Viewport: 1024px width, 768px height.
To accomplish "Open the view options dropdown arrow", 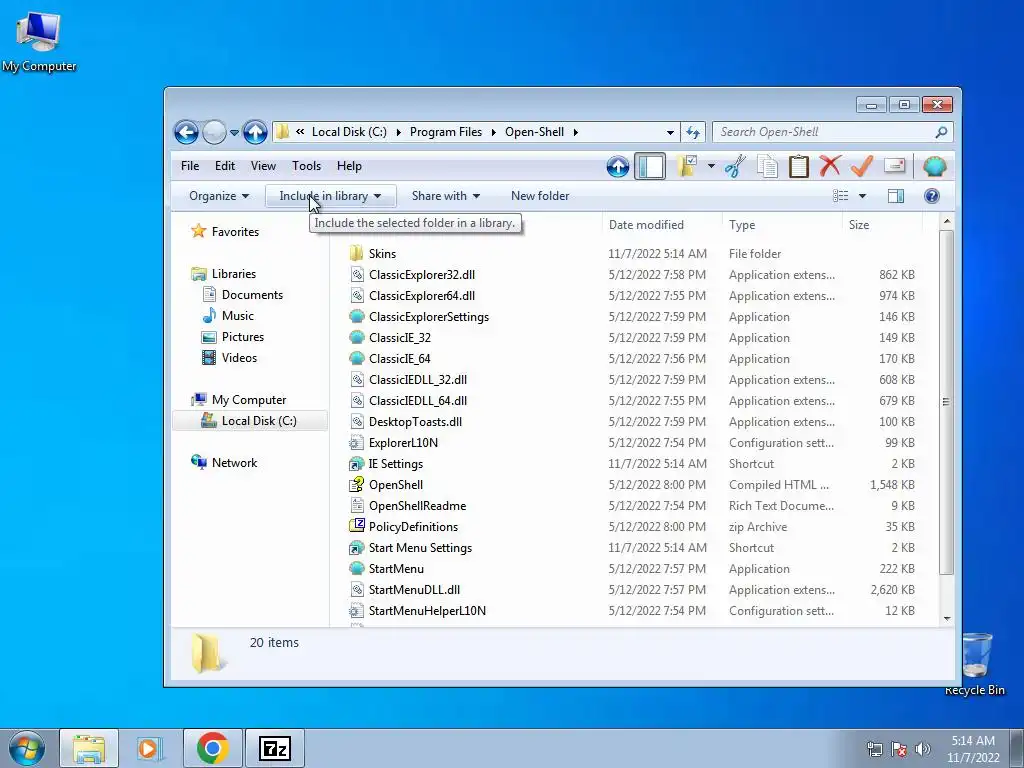I will pos(862,196).
